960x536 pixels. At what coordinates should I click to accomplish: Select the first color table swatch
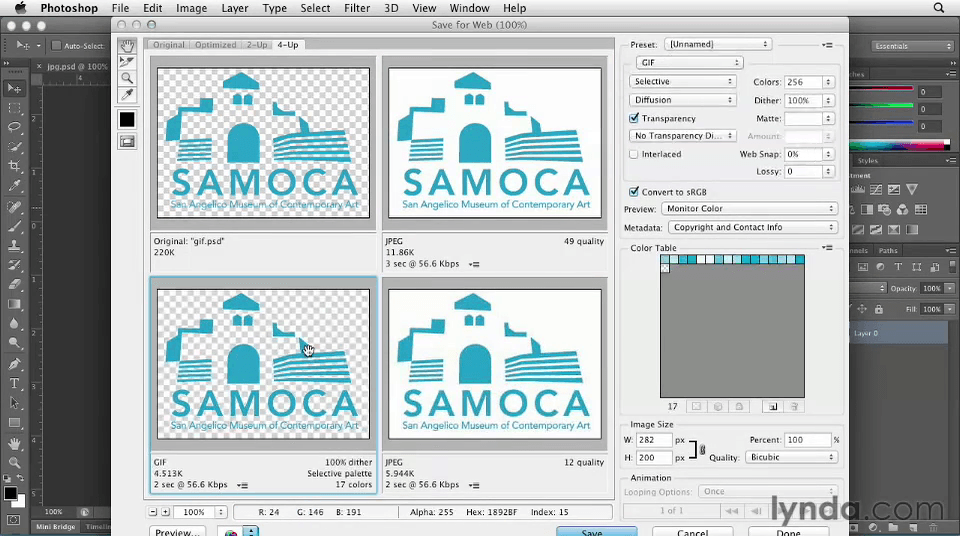point(665,260)
